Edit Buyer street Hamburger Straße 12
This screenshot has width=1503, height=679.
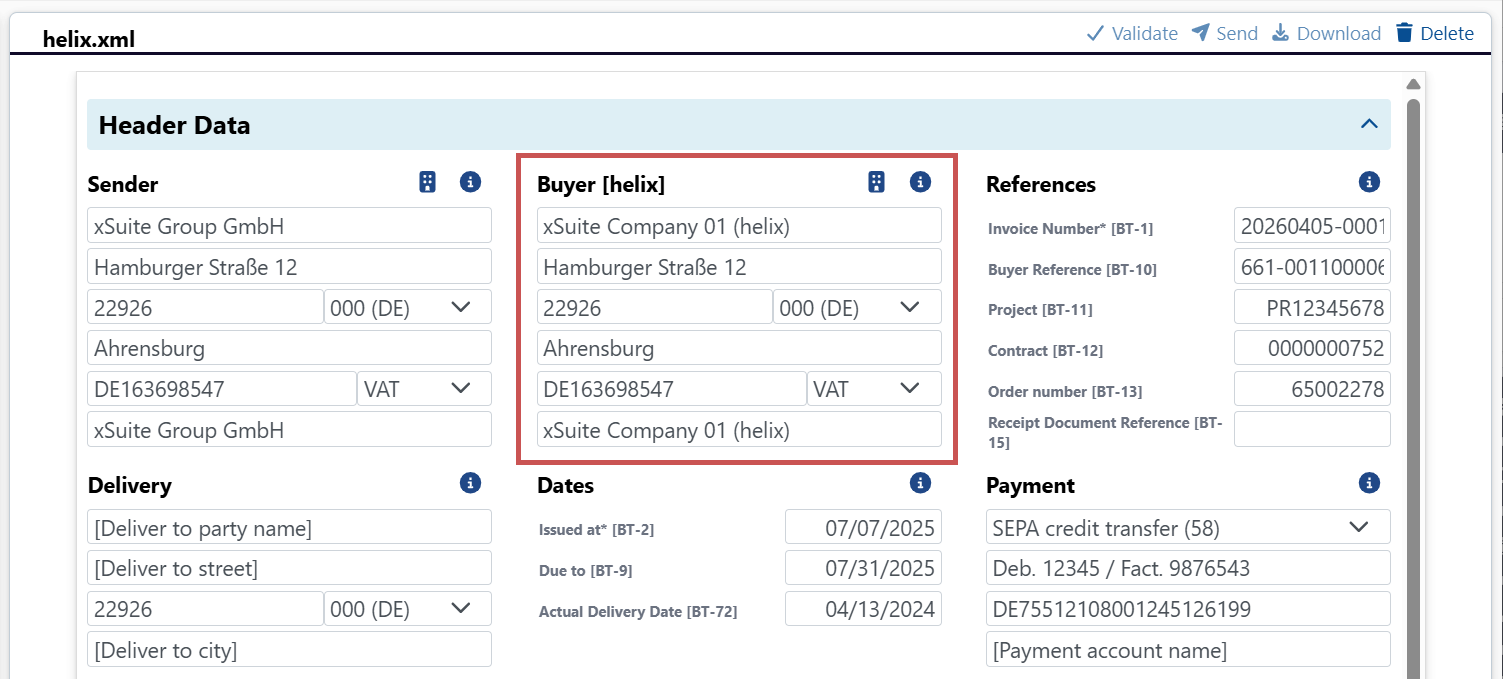(739, 266)
